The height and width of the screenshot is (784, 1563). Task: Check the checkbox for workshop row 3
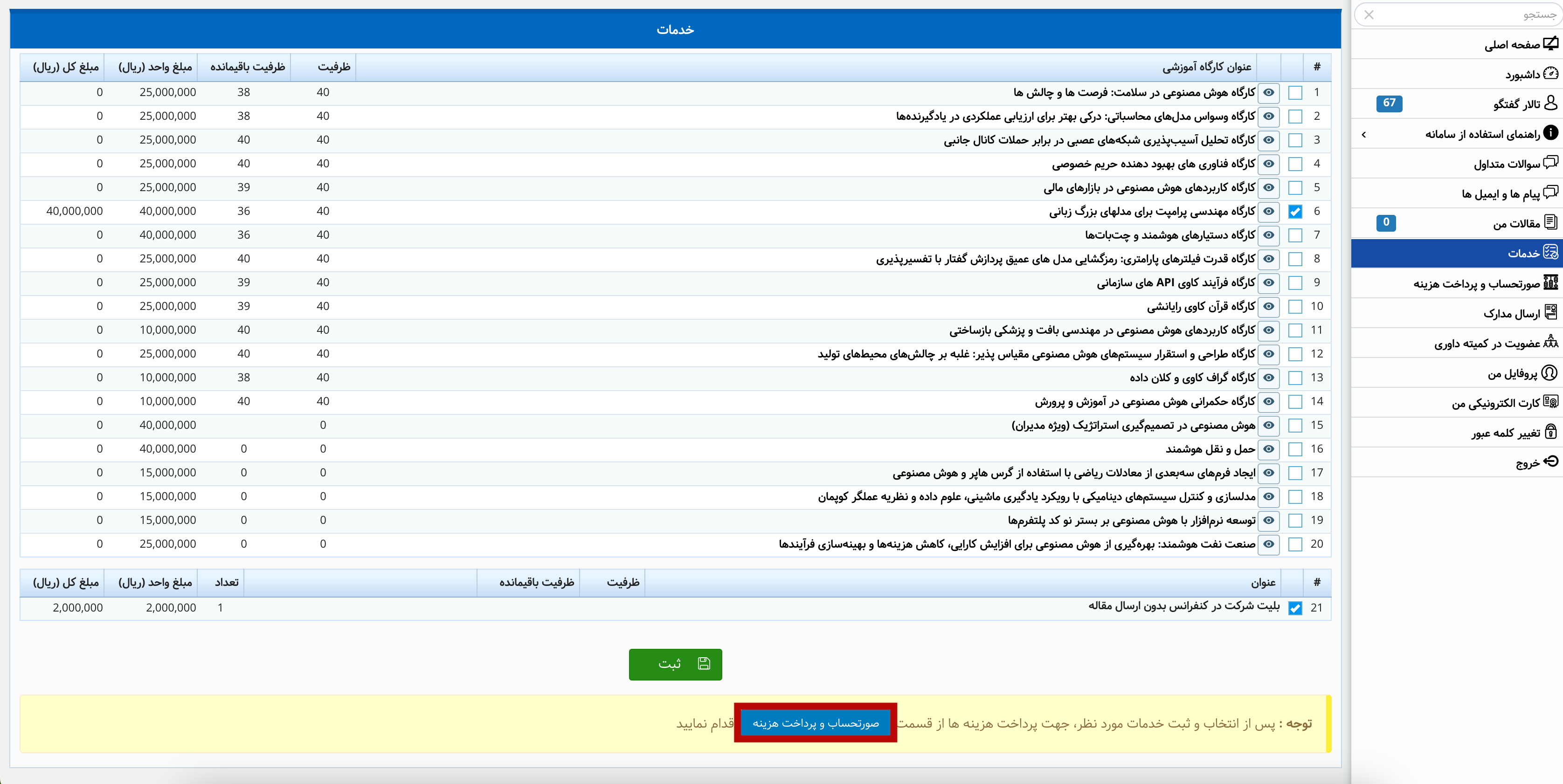point(1295,140)
